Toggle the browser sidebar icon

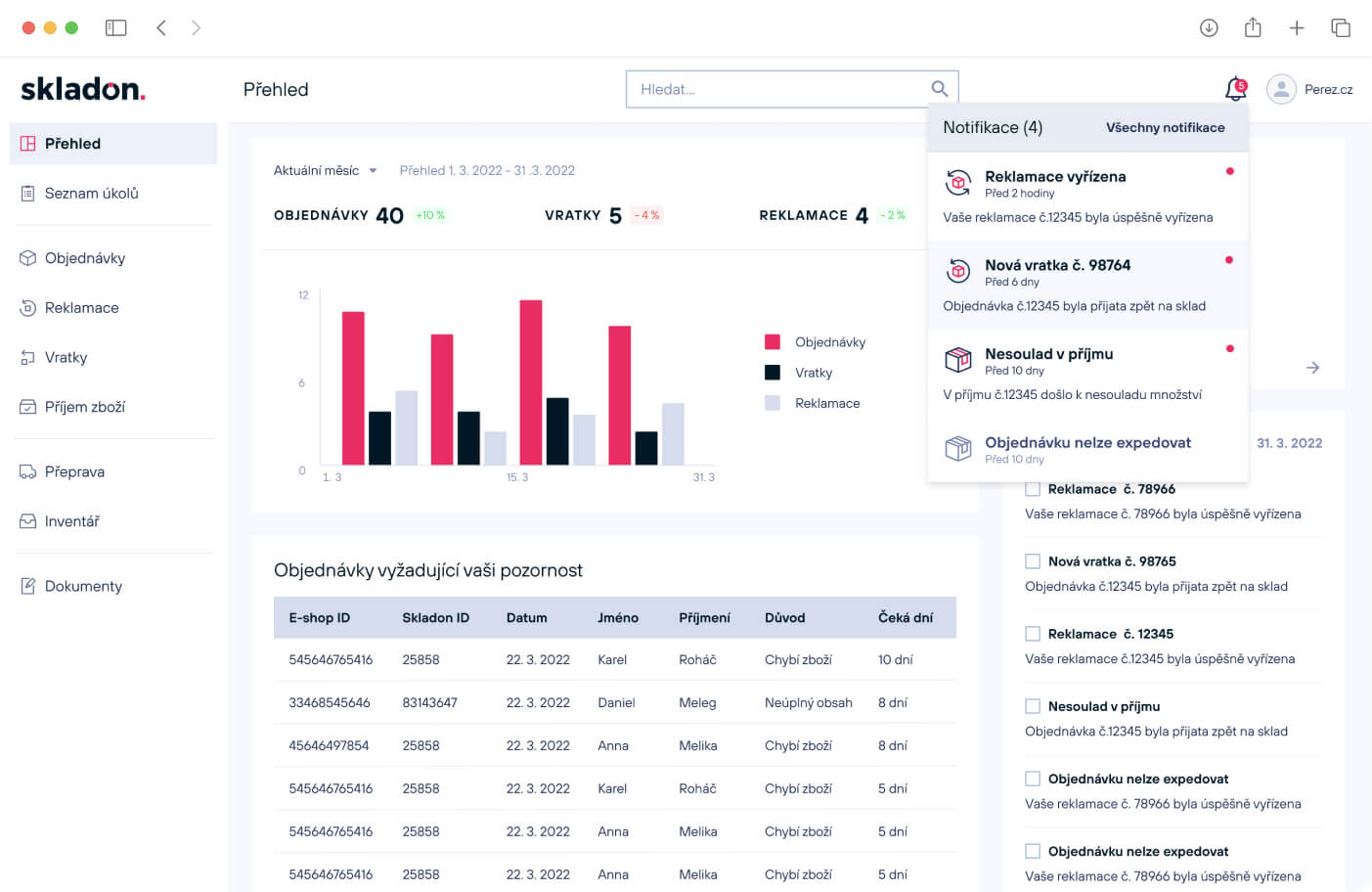click(116, 27)
